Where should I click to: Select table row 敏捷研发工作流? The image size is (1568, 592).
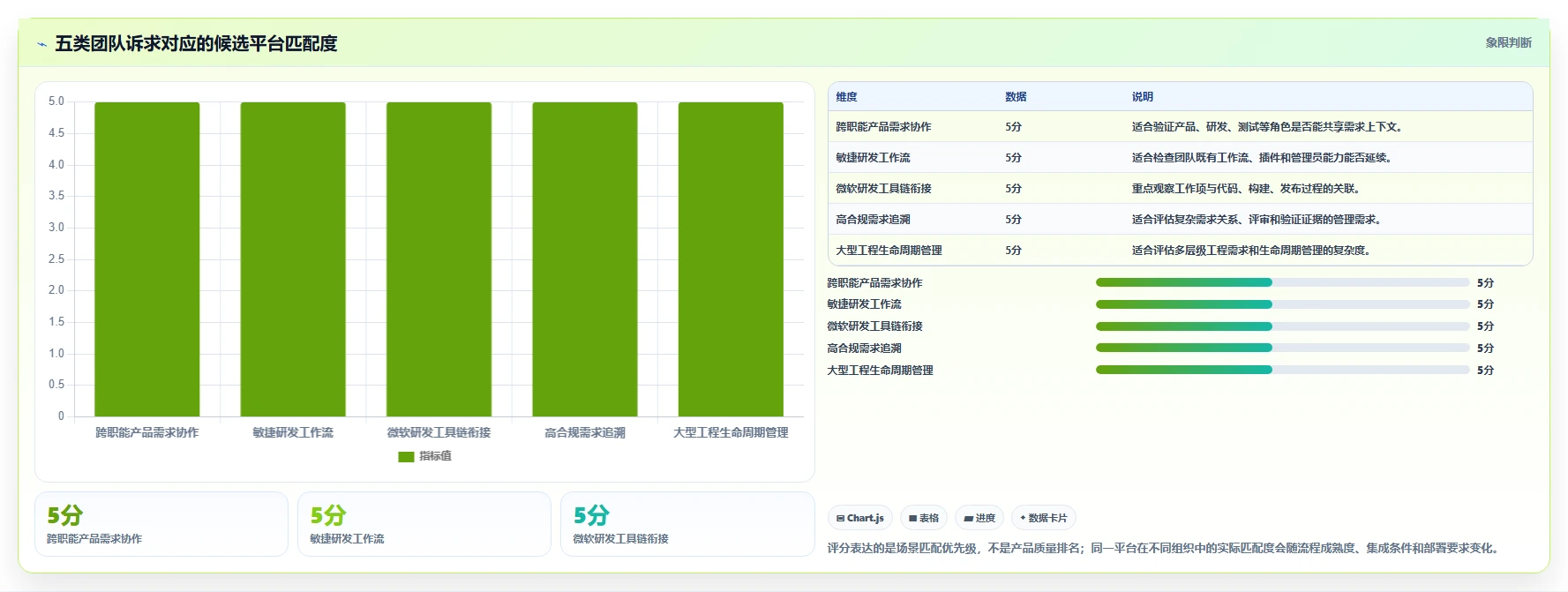[x=1181, y=158]
